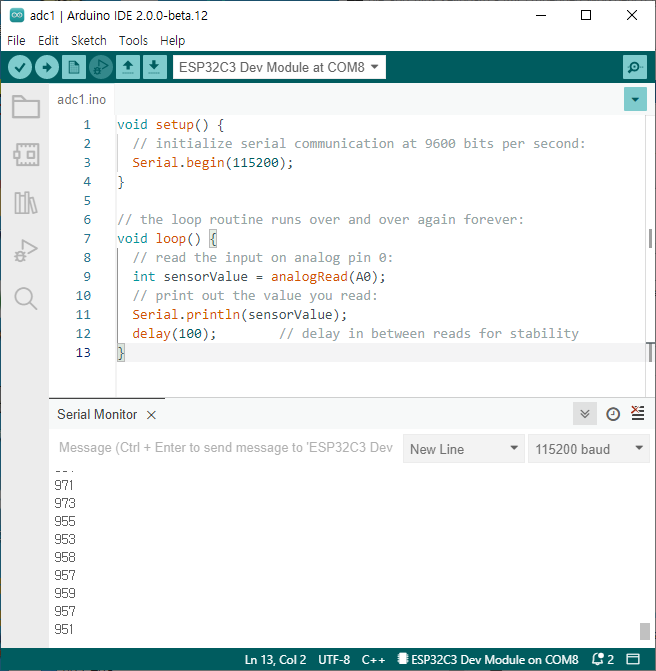Screen dimensions: 656x671
Task: Click the Arduino logo in the title bar
Action: tap(17, 15)
